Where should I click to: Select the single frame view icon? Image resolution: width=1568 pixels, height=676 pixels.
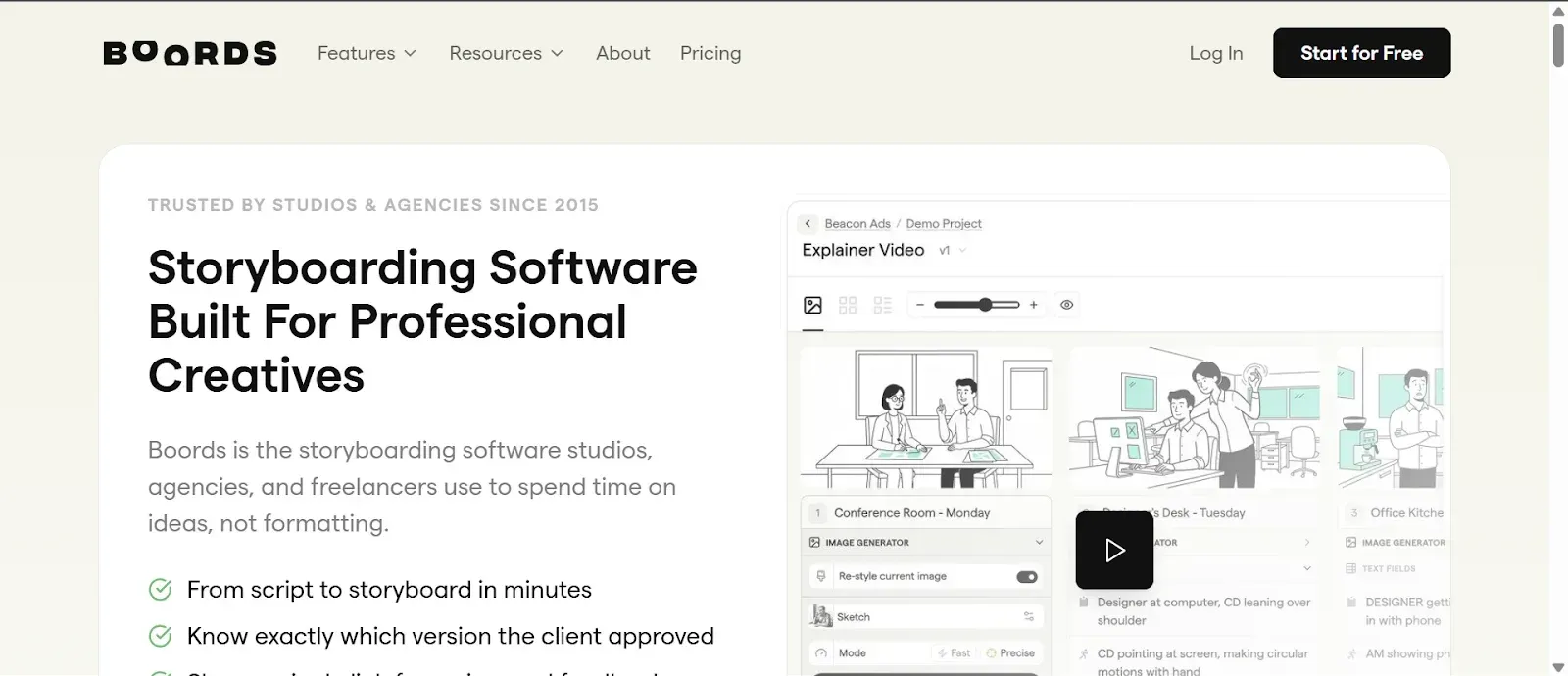pos(812,305)
